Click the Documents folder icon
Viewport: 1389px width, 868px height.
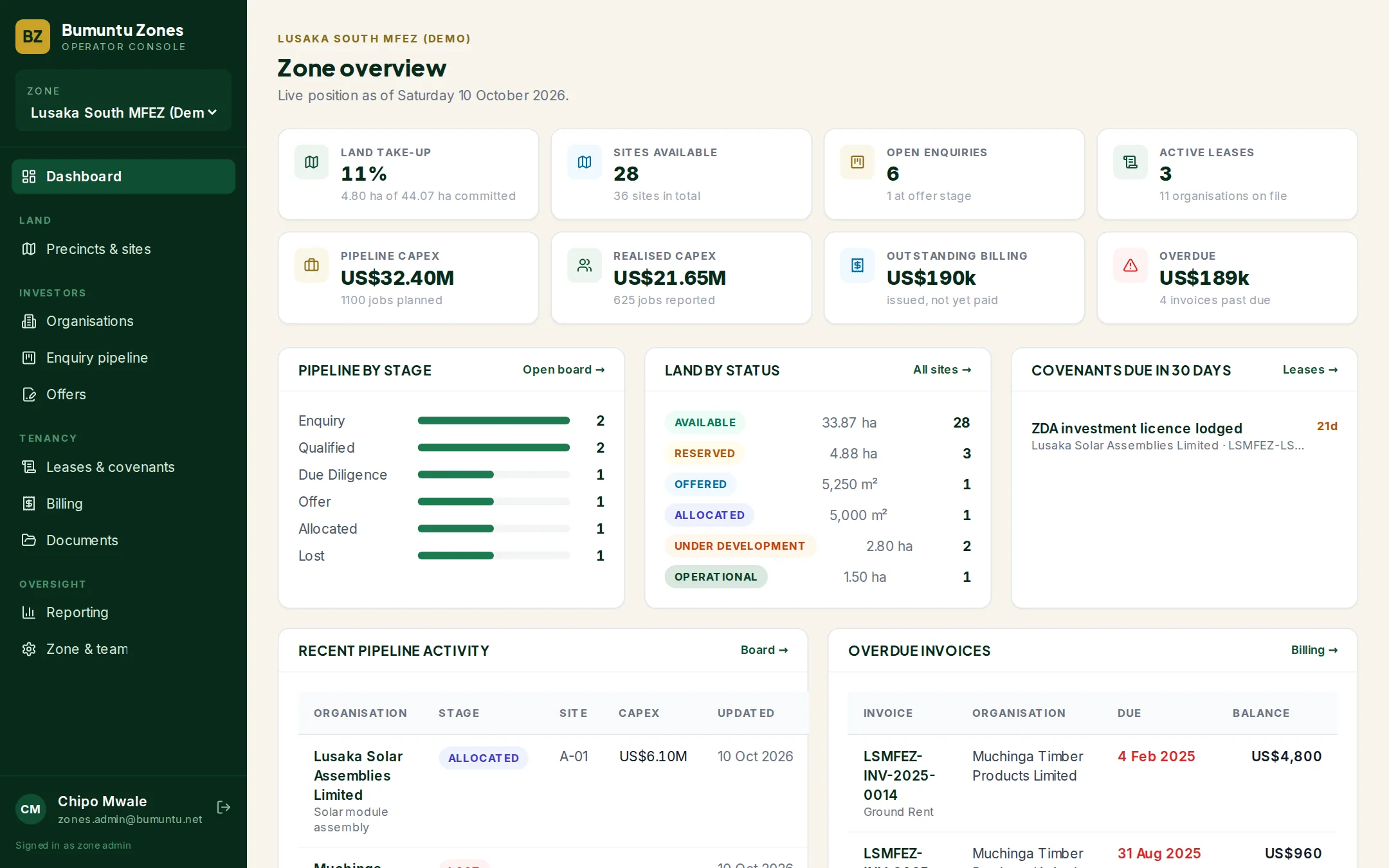coord(29,540)
